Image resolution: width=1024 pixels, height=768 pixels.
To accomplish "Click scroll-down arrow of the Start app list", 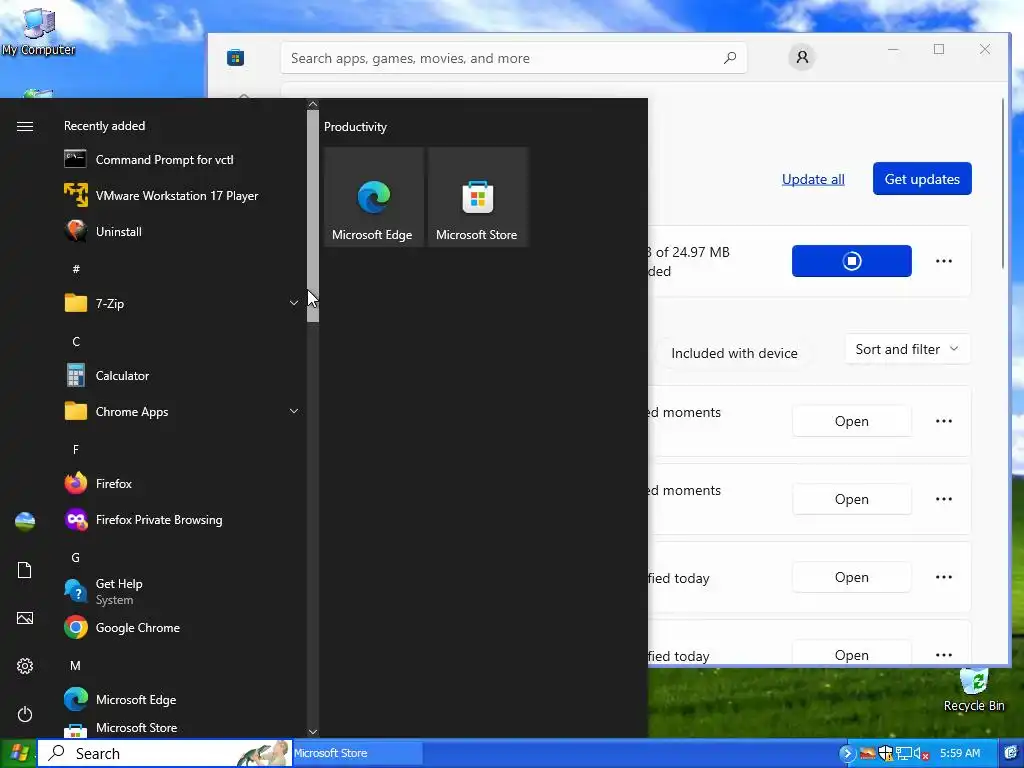I will click(313, 731).
